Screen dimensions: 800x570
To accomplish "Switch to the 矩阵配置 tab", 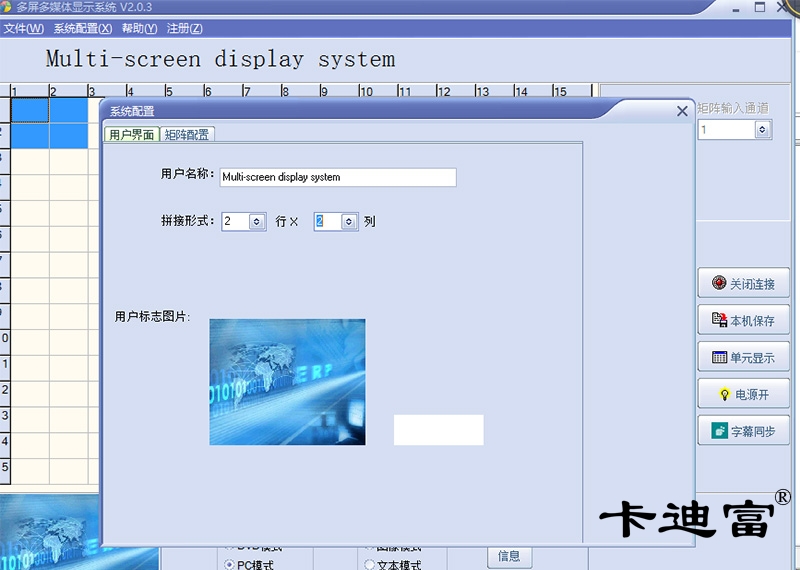I will (x=187, y=135).
